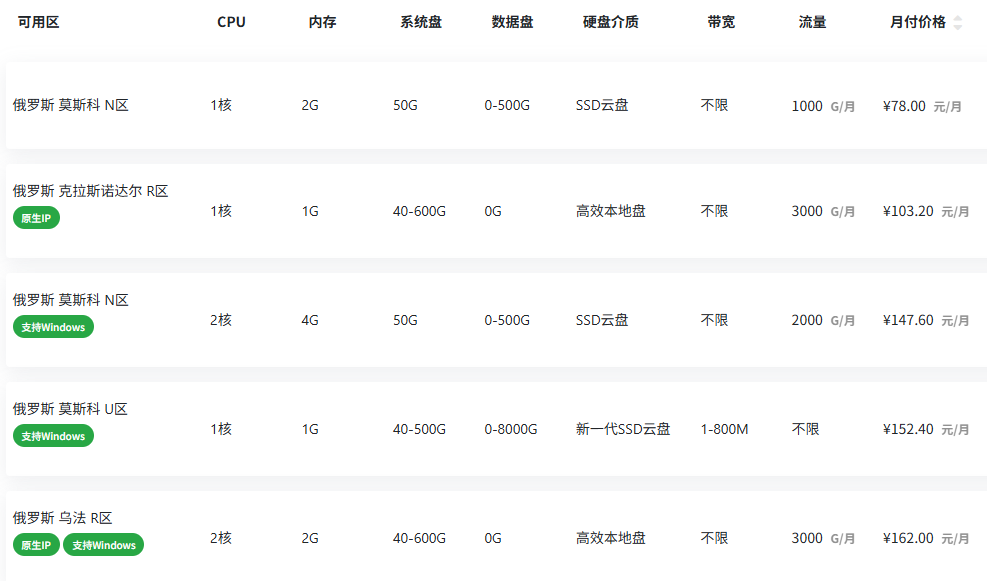This screenshot has width=987, height=581.
Task: Click 不限 traffic in 莫斯科 U区 row
Action: pos(805,429)
